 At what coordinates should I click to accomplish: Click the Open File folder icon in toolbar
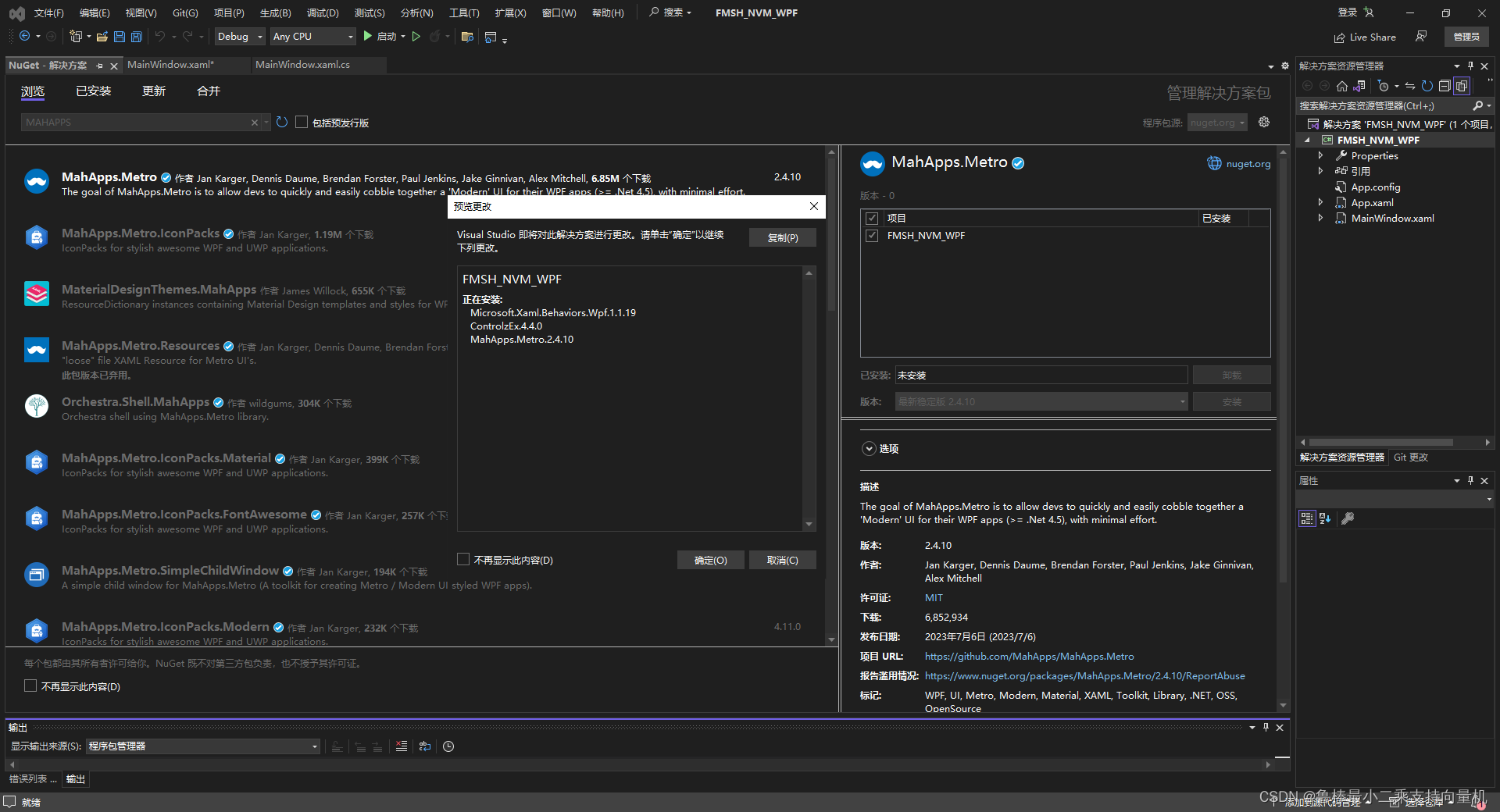pos(102,37)
